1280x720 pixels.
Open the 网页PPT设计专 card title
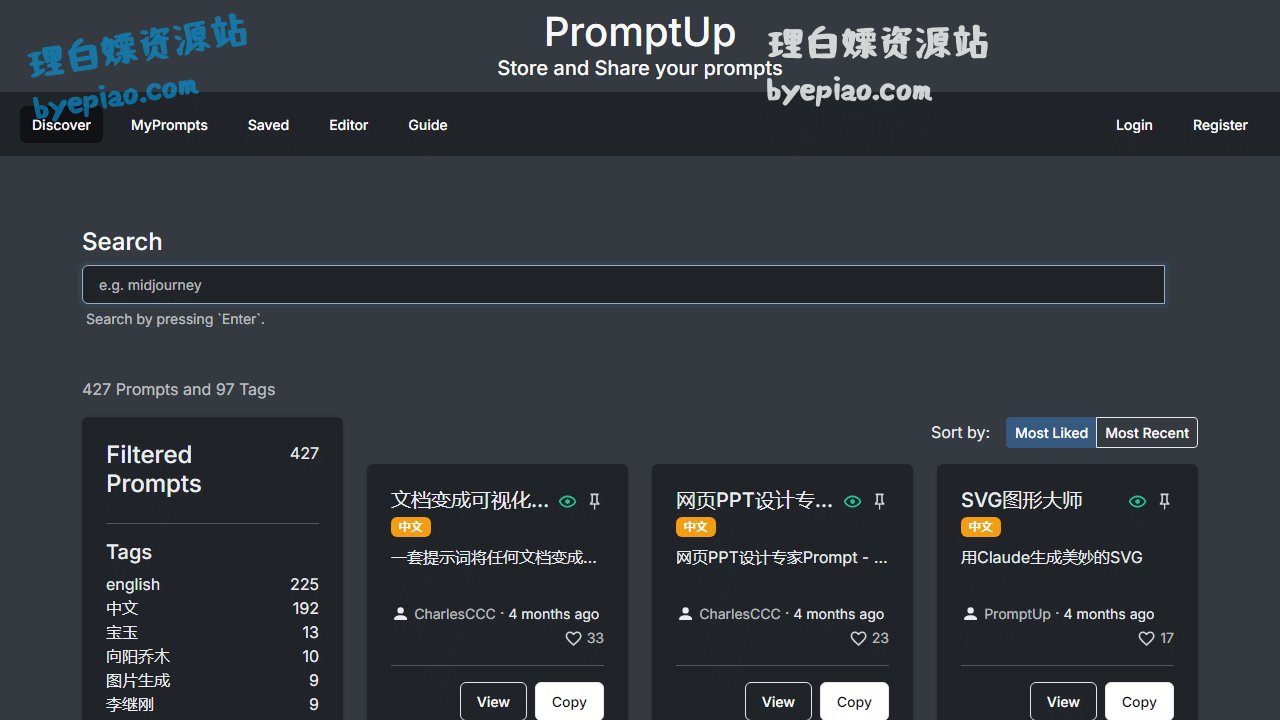click(x=755, y=500)
